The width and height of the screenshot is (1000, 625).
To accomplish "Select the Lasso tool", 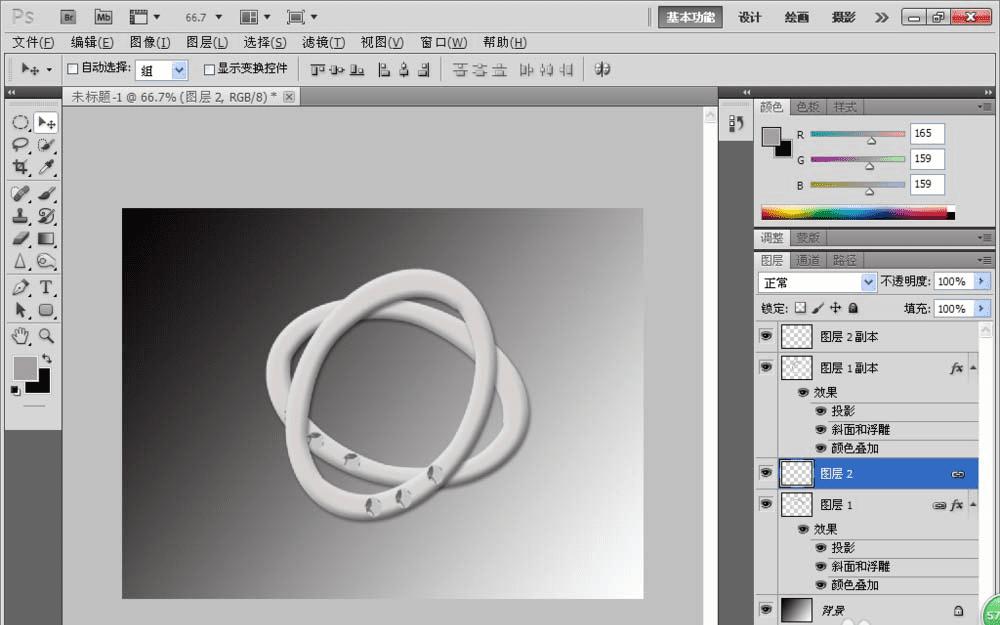I will tap(21, 145).
